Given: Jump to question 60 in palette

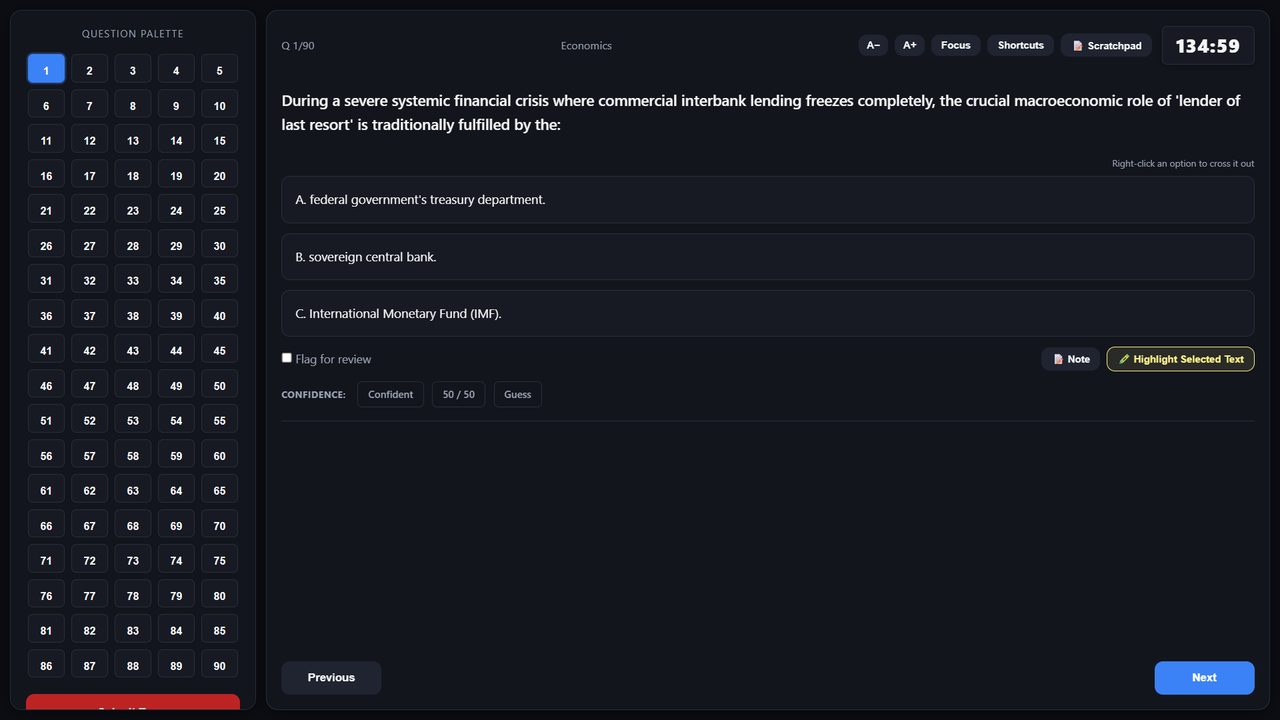Looking at the screenshot, I should pyautogui.click(x=220, y=454).
